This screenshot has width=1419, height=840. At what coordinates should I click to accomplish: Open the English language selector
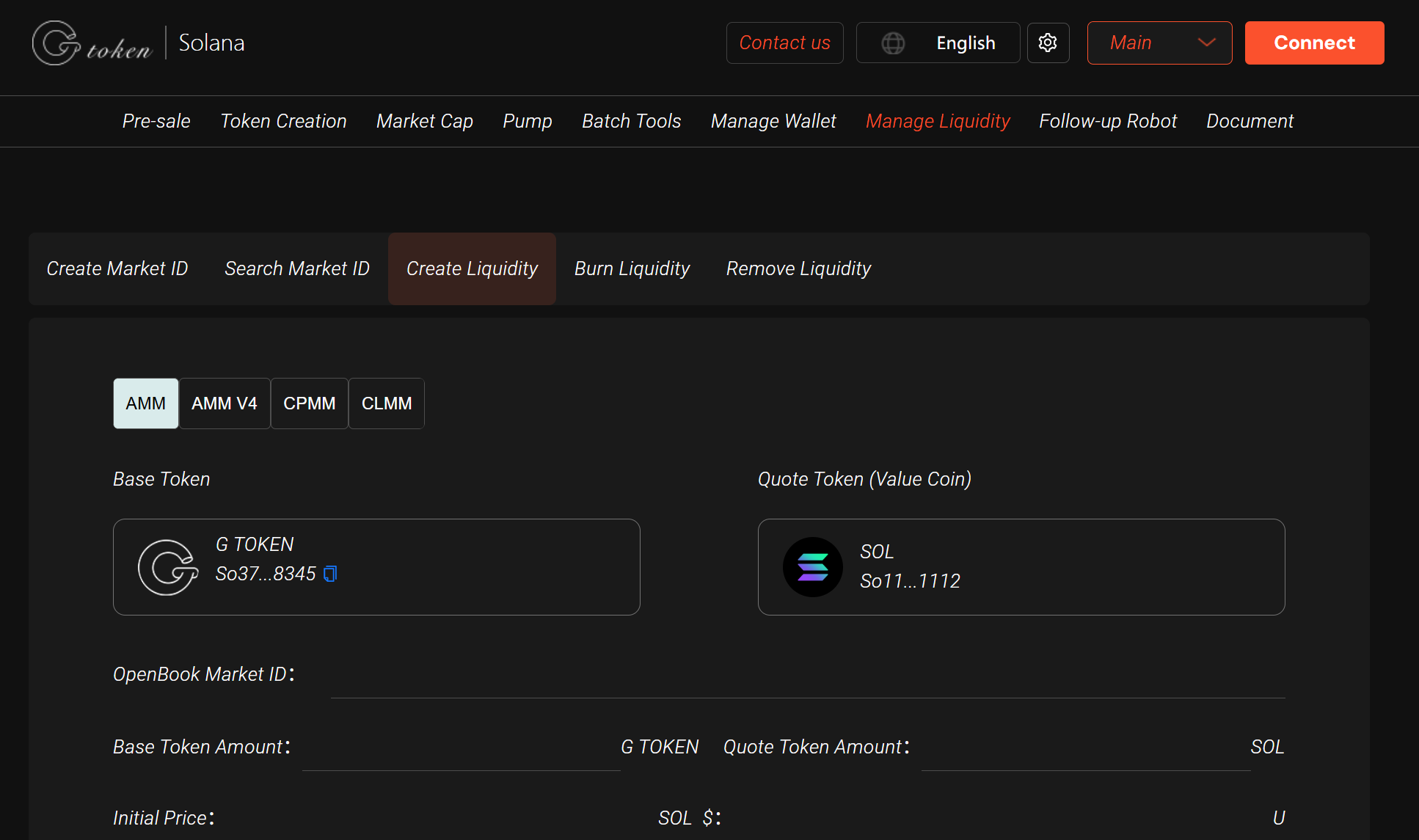[x=965, y=43]
